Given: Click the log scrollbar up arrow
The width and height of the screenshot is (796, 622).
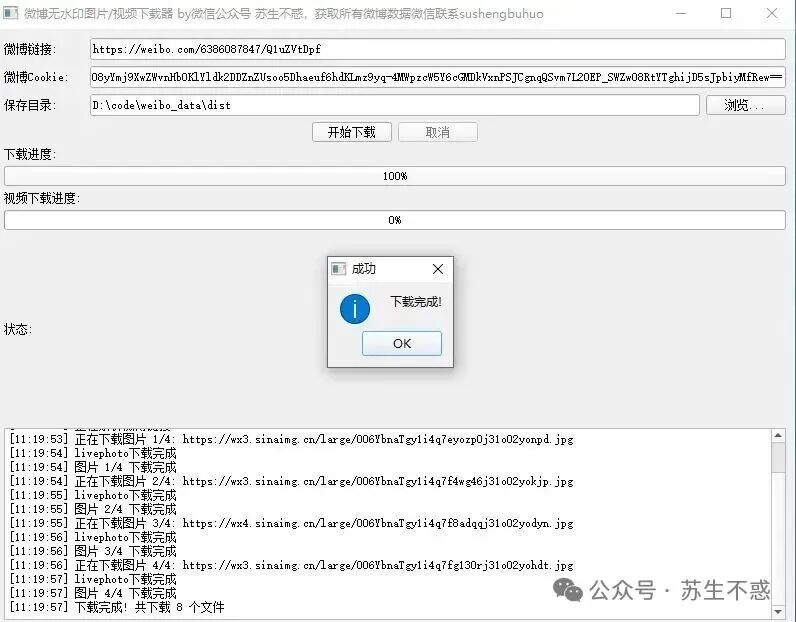Looking at the screenshot, I should tap(778, 436).
